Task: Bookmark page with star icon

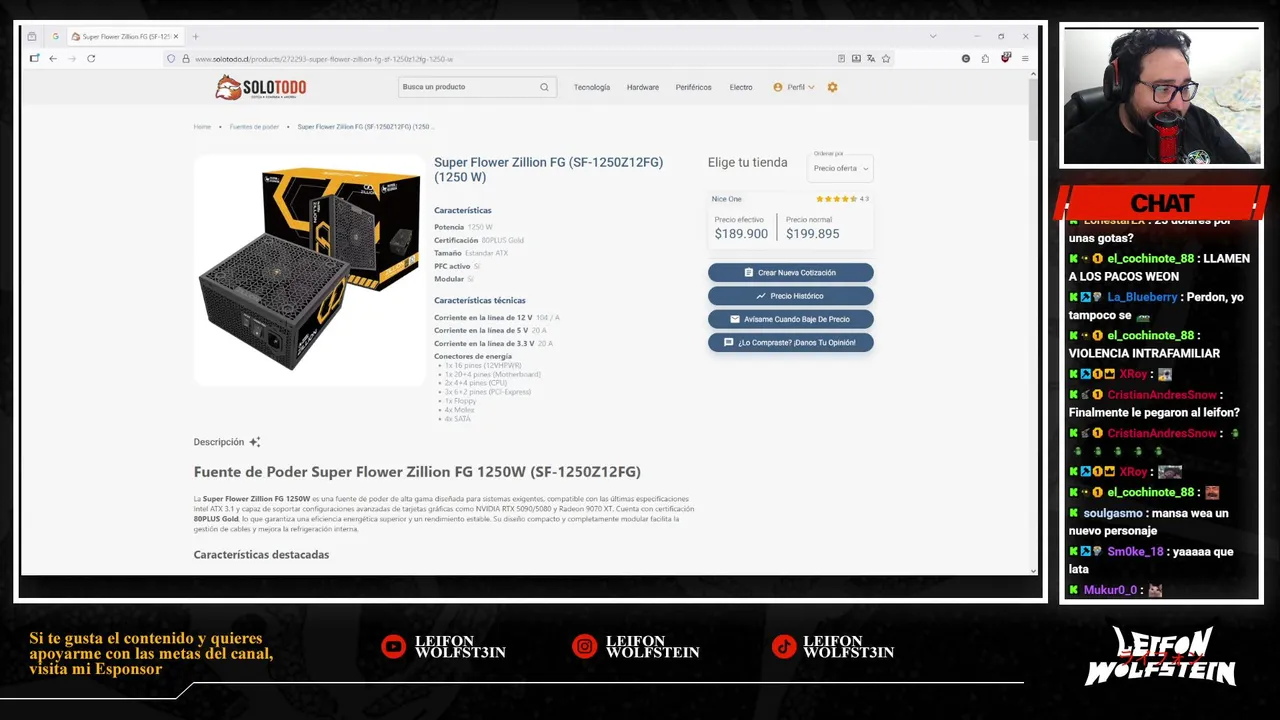Action: [x=886, y=59]
